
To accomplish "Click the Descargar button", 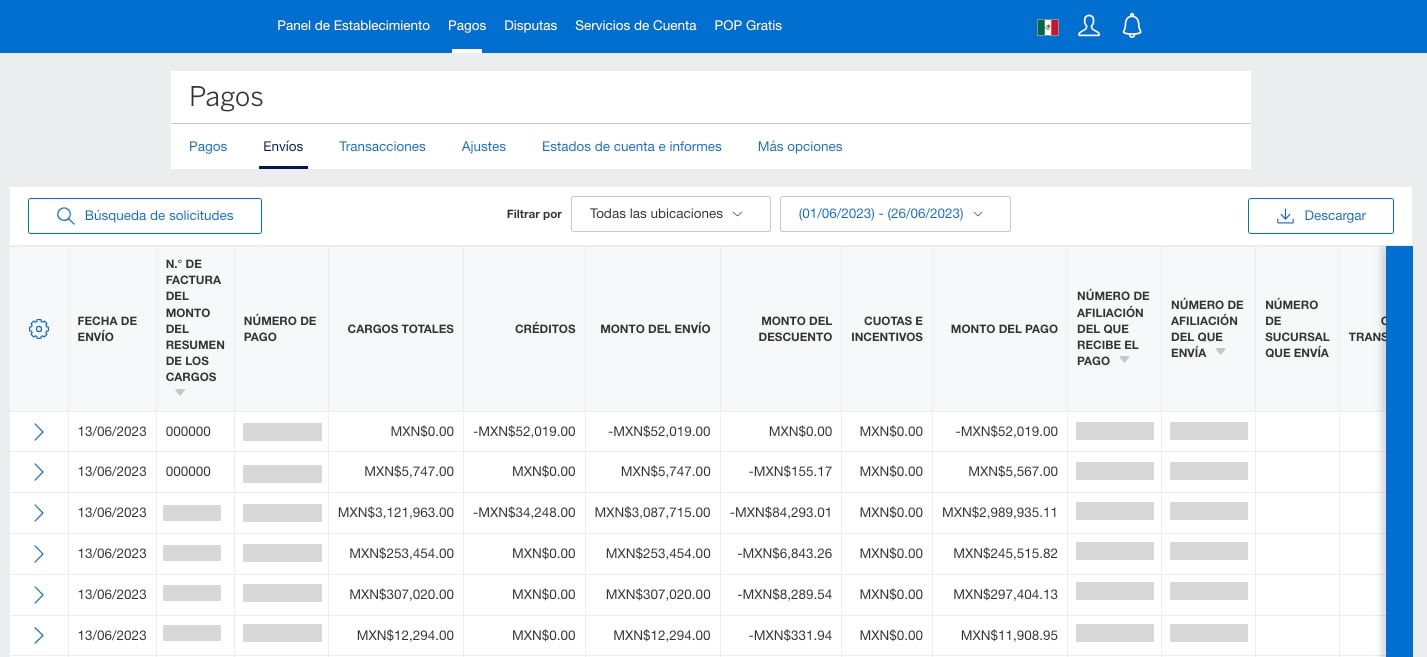I will [1321, 216].
